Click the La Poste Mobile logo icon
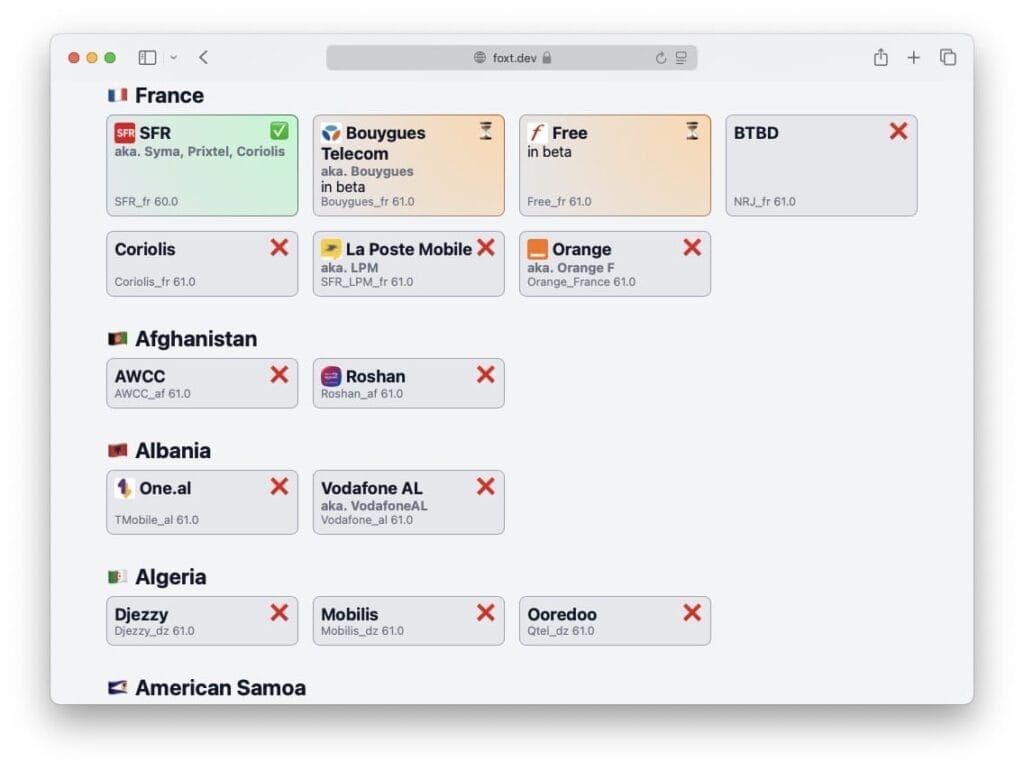 [329, 249]
